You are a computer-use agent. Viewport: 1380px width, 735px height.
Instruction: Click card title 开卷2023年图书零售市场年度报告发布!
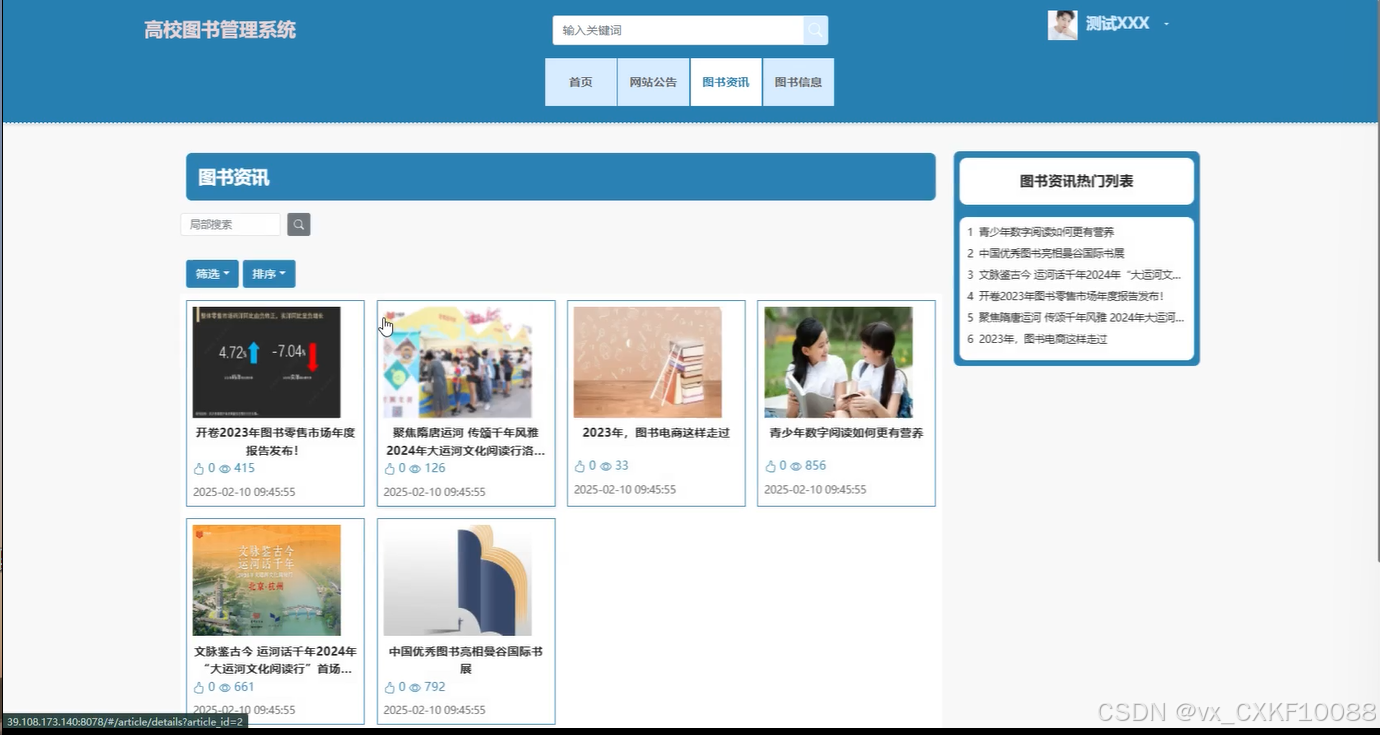point(275,442)
